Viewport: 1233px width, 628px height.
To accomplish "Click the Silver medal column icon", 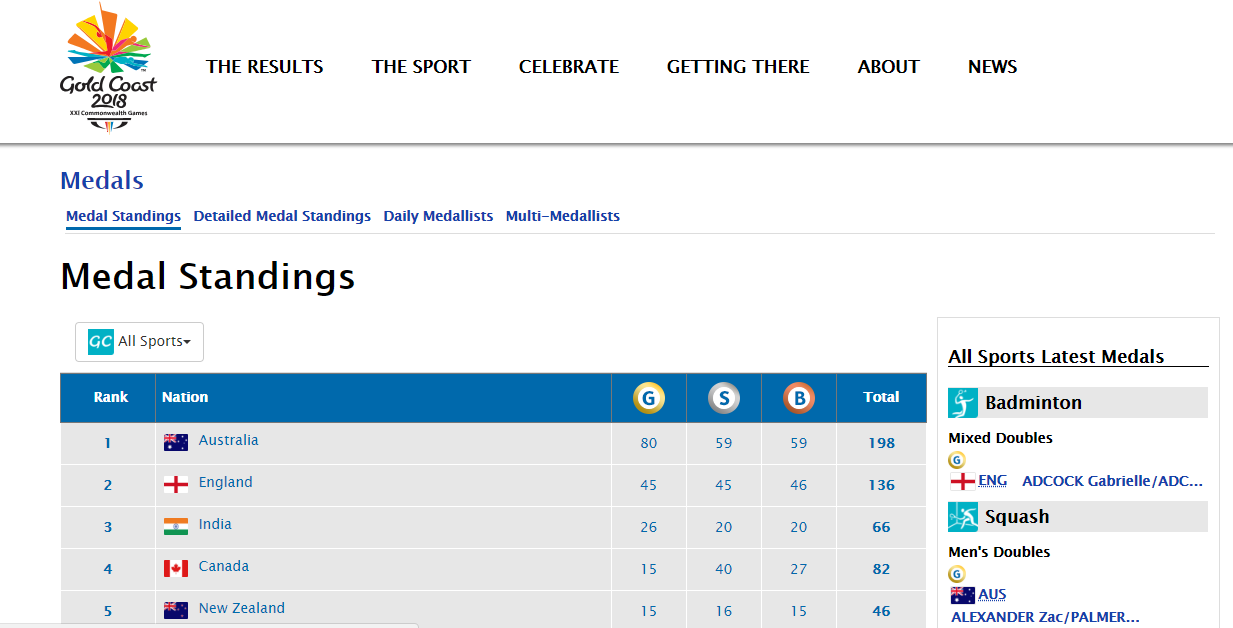I will click(724, 399).
